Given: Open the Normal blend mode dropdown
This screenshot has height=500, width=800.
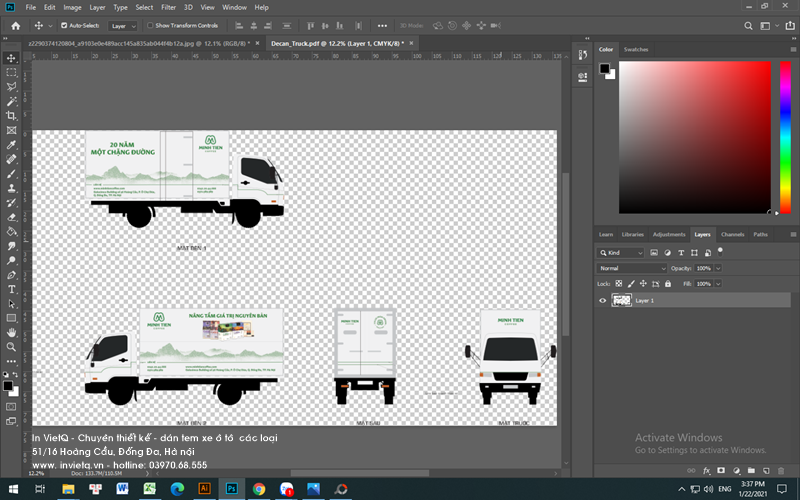Looking at the screenshot, I should coord(632,268).
